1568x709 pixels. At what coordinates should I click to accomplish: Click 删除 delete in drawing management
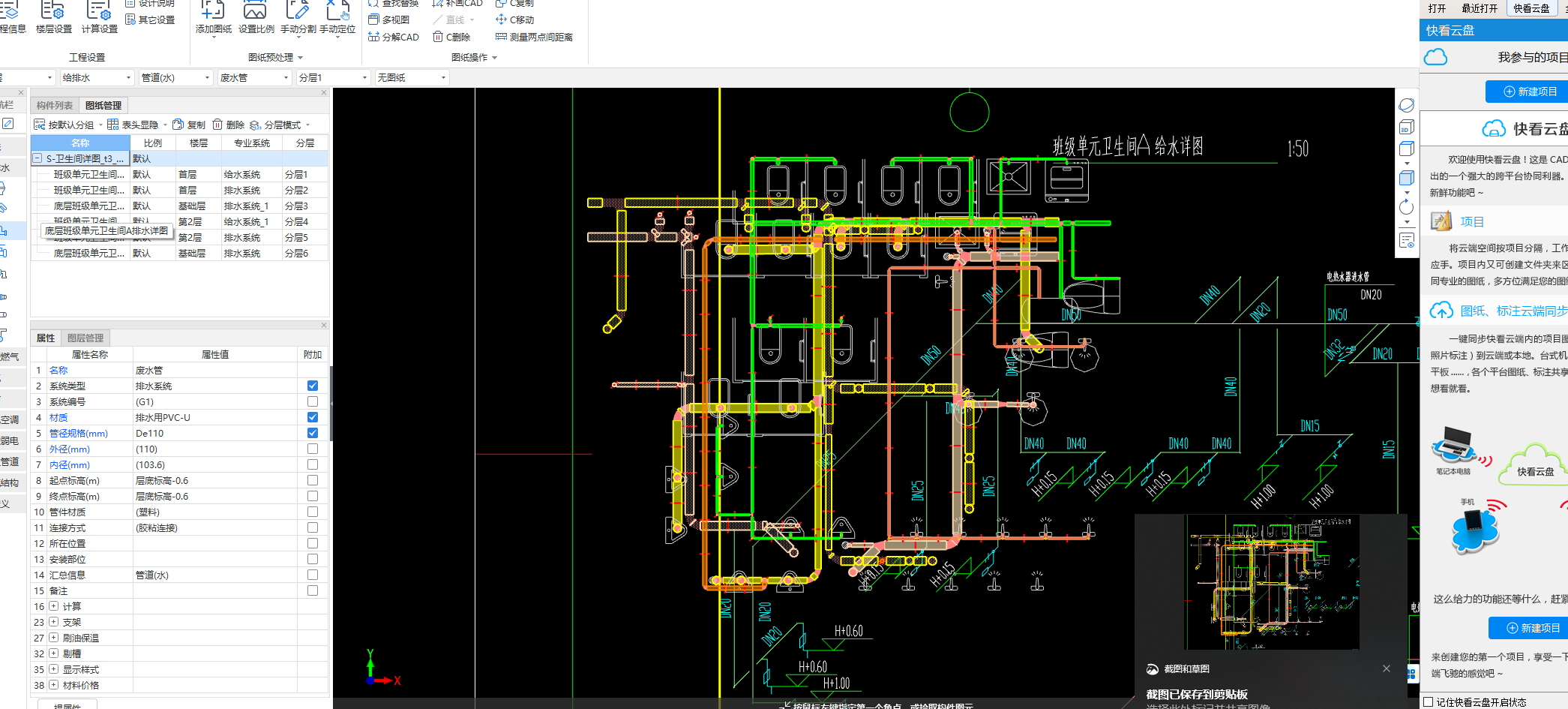point(228,125)
